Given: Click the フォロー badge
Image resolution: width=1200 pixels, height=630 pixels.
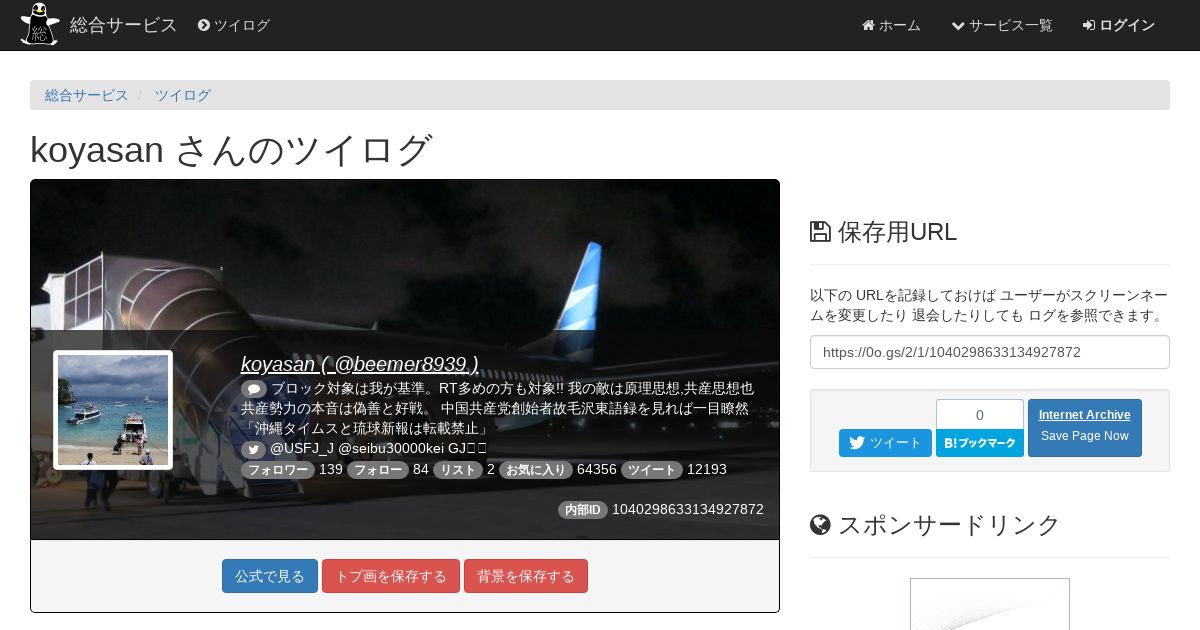Looking at the screenshot, I should 378,470.
